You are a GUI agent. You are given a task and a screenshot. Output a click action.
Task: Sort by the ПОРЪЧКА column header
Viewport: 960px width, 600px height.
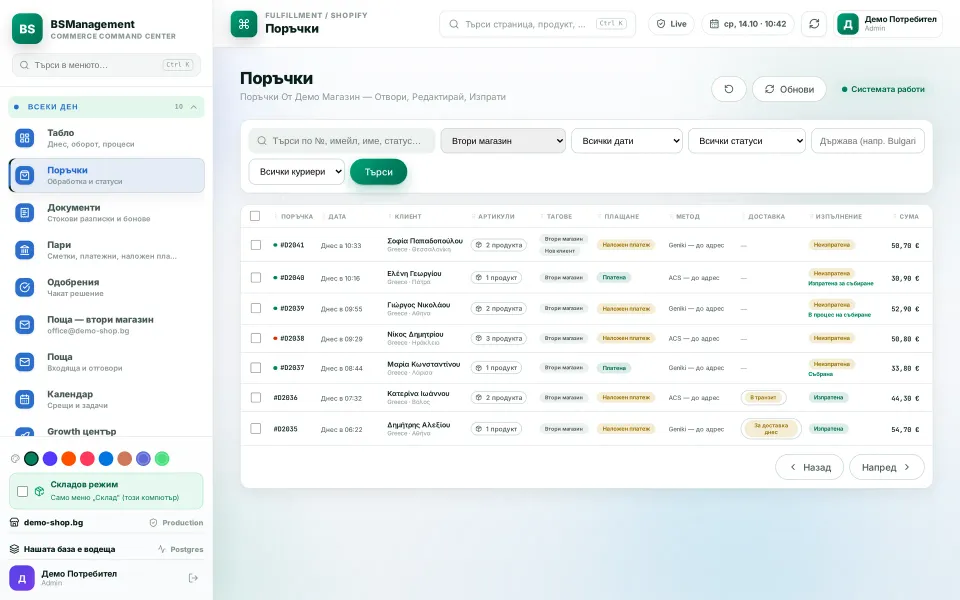tap(297, 216)
